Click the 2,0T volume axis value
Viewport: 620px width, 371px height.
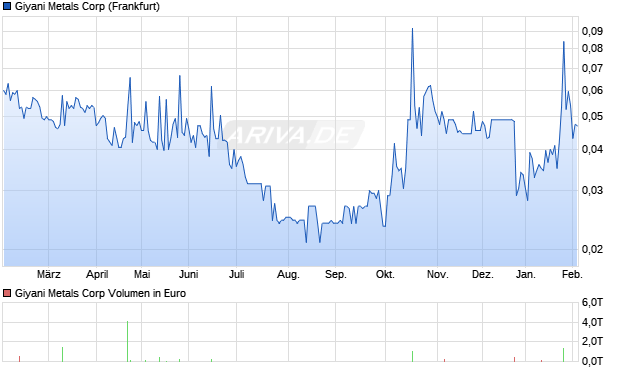pyautogui.click(x=592, y=341)
